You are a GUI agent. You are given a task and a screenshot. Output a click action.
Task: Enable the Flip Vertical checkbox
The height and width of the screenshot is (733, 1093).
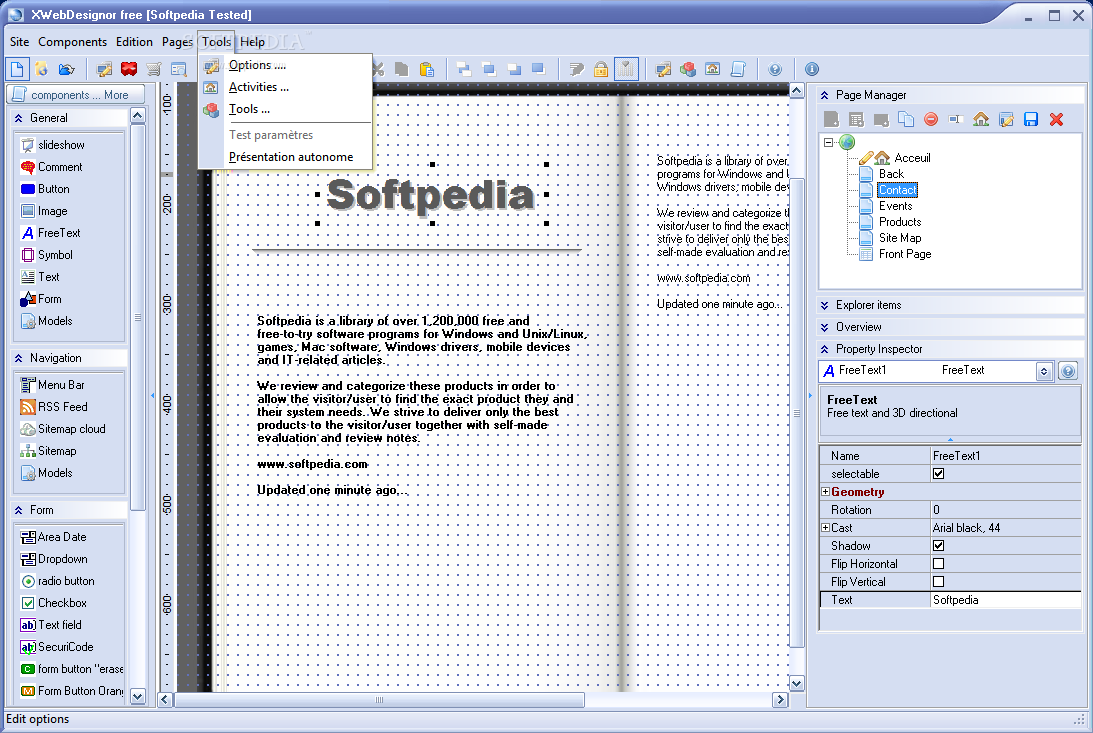point(938,582)
